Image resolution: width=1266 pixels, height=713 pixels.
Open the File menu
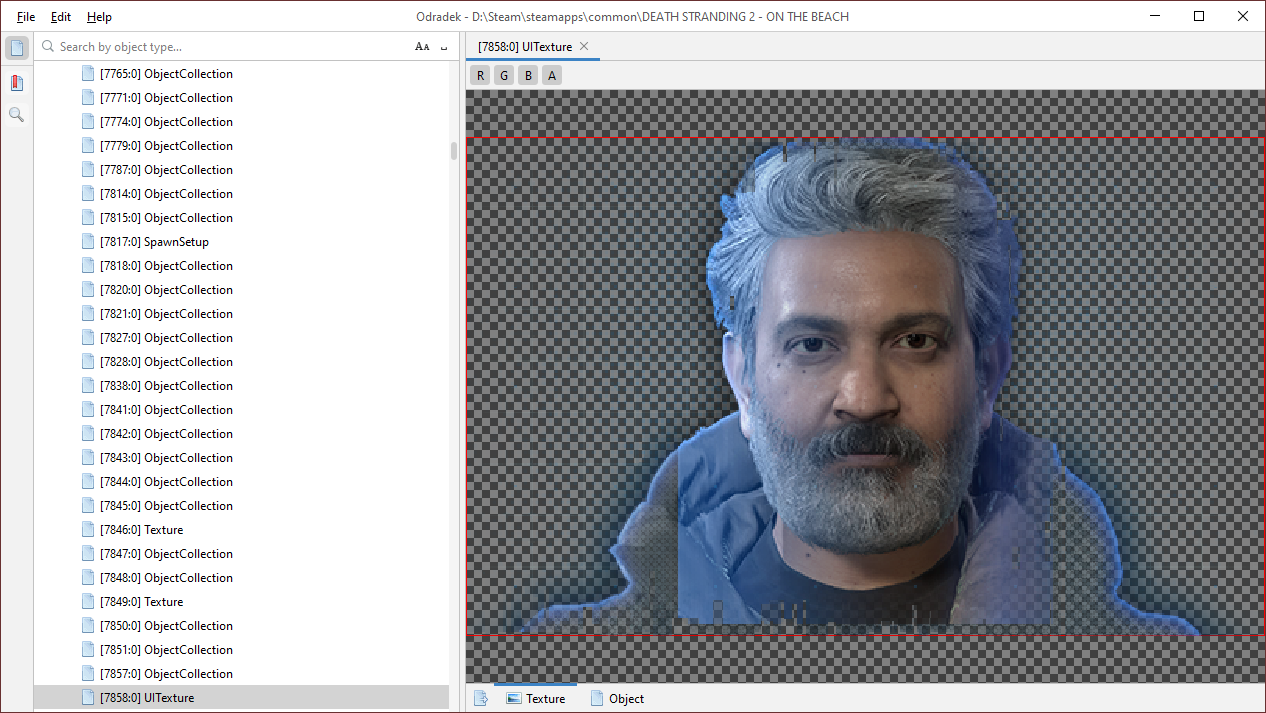pos(26,17)
